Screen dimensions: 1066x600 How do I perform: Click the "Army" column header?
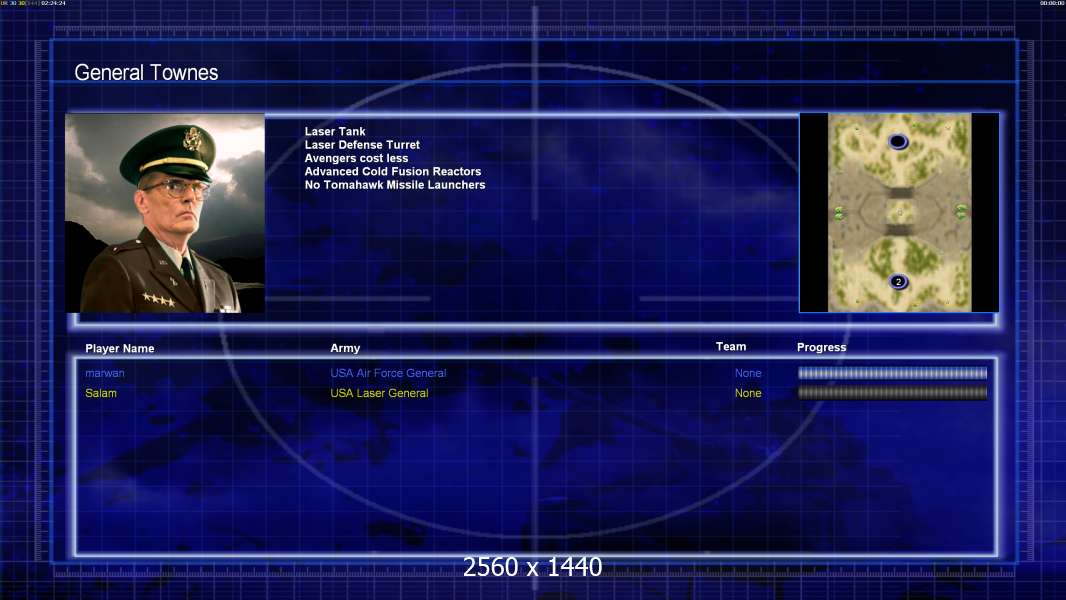point(345,348)
